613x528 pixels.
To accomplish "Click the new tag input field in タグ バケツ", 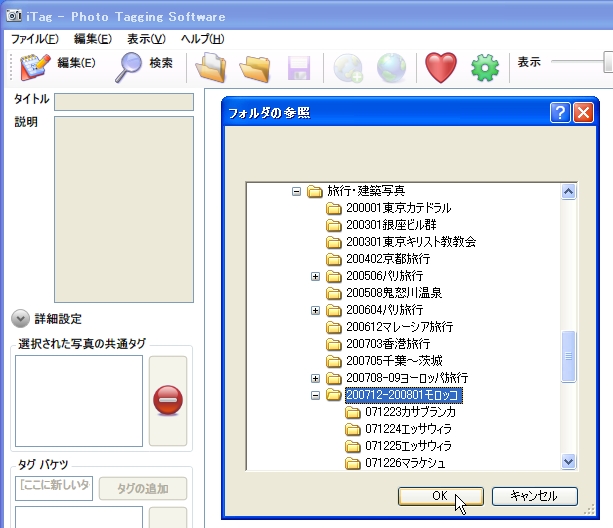I will pyautogui.click(x=54, y=488).
